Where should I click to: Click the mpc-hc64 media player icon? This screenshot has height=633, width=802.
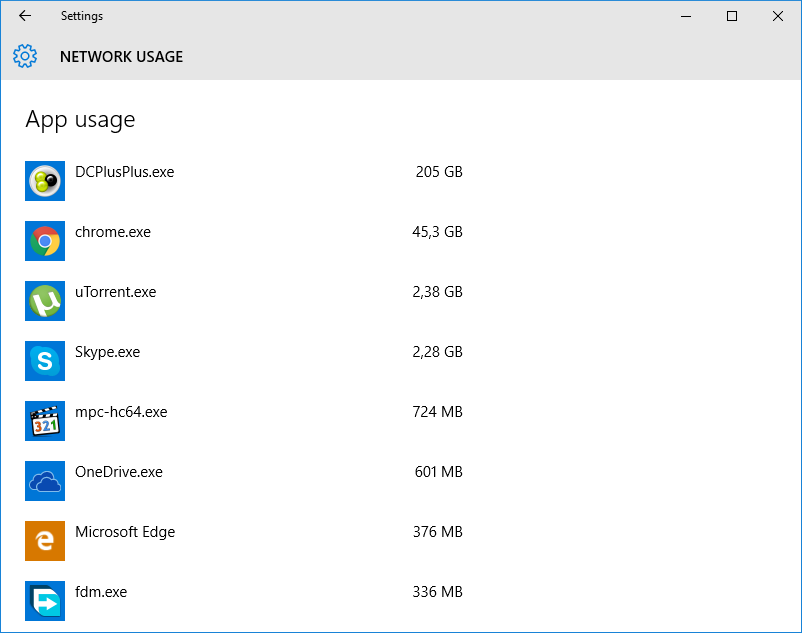tap(45, 421)
